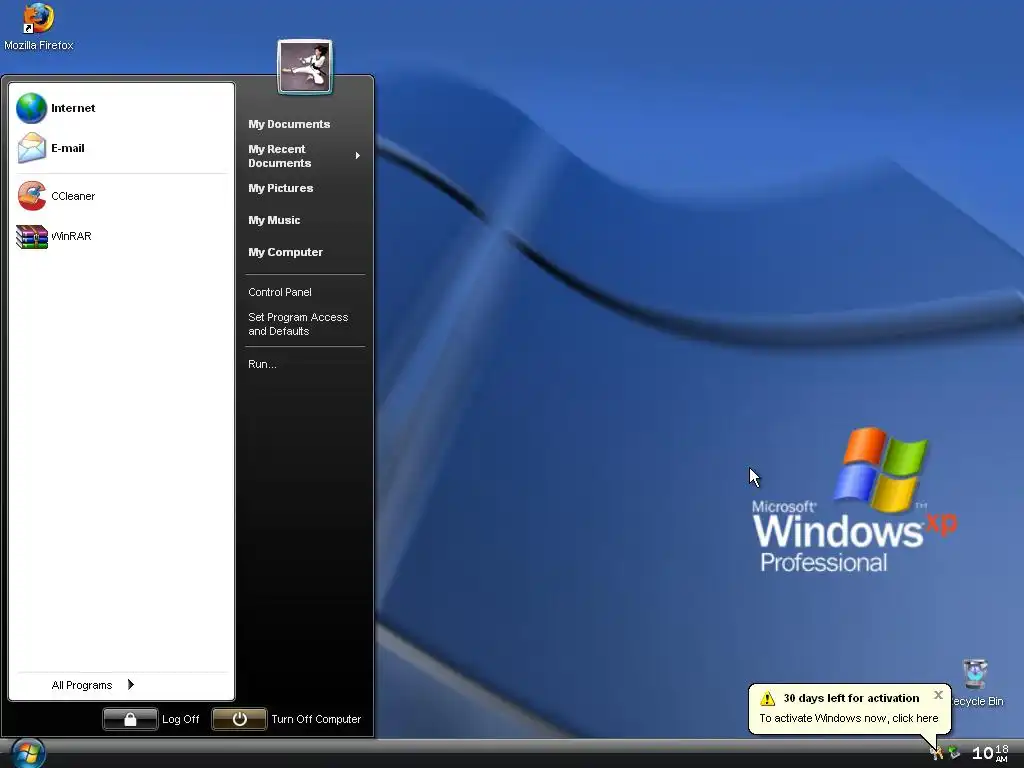Image resolution: width=1024 pixels, height=768 pixels.
Task: Open My Music
Action: coord(274,220)
